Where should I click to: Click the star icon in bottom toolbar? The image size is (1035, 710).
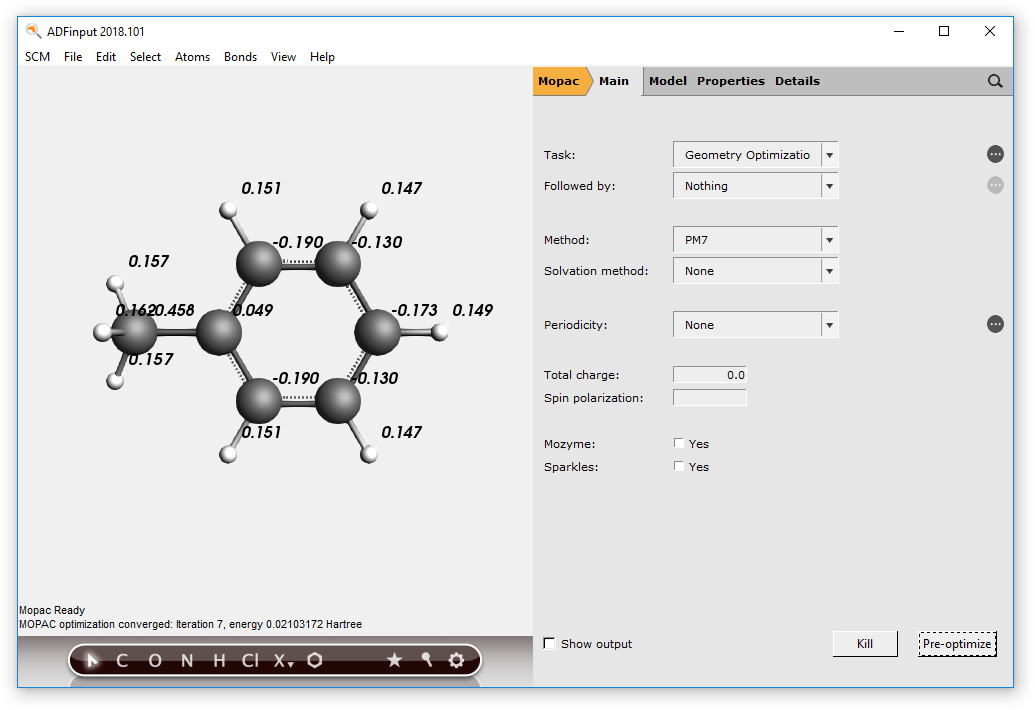394,660
